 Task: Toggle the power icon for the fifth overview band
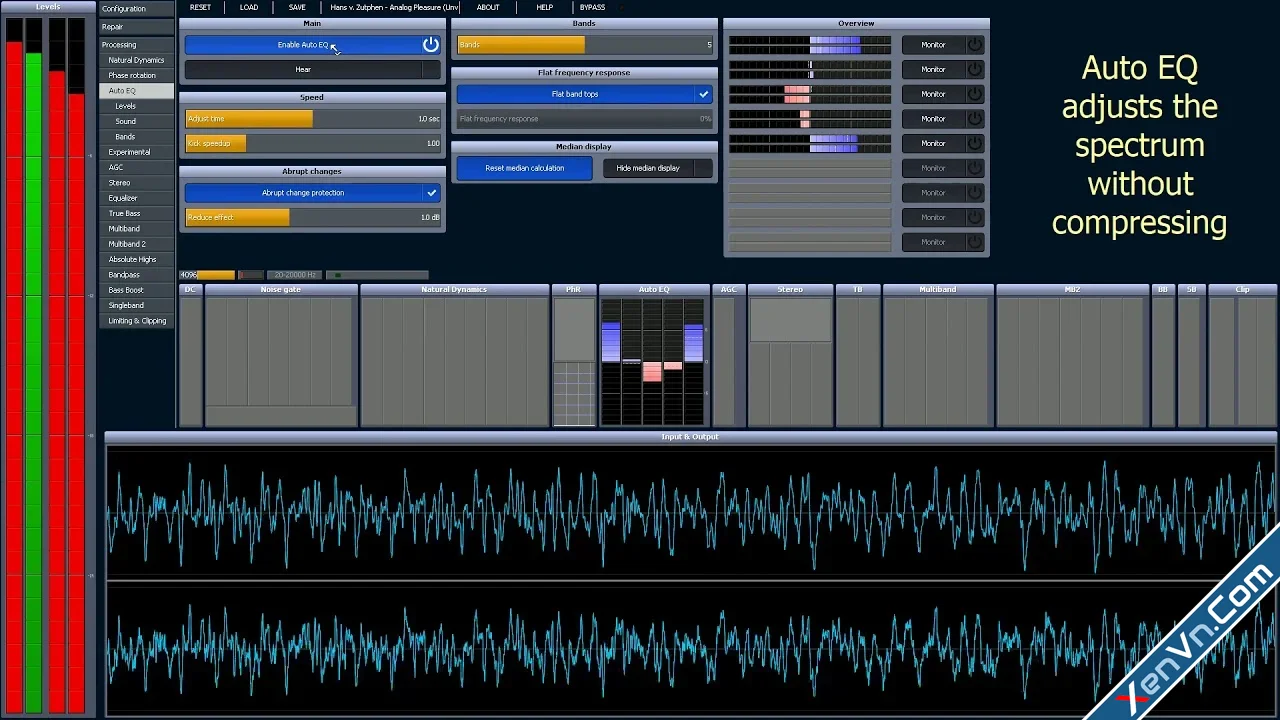click(974, 143)
